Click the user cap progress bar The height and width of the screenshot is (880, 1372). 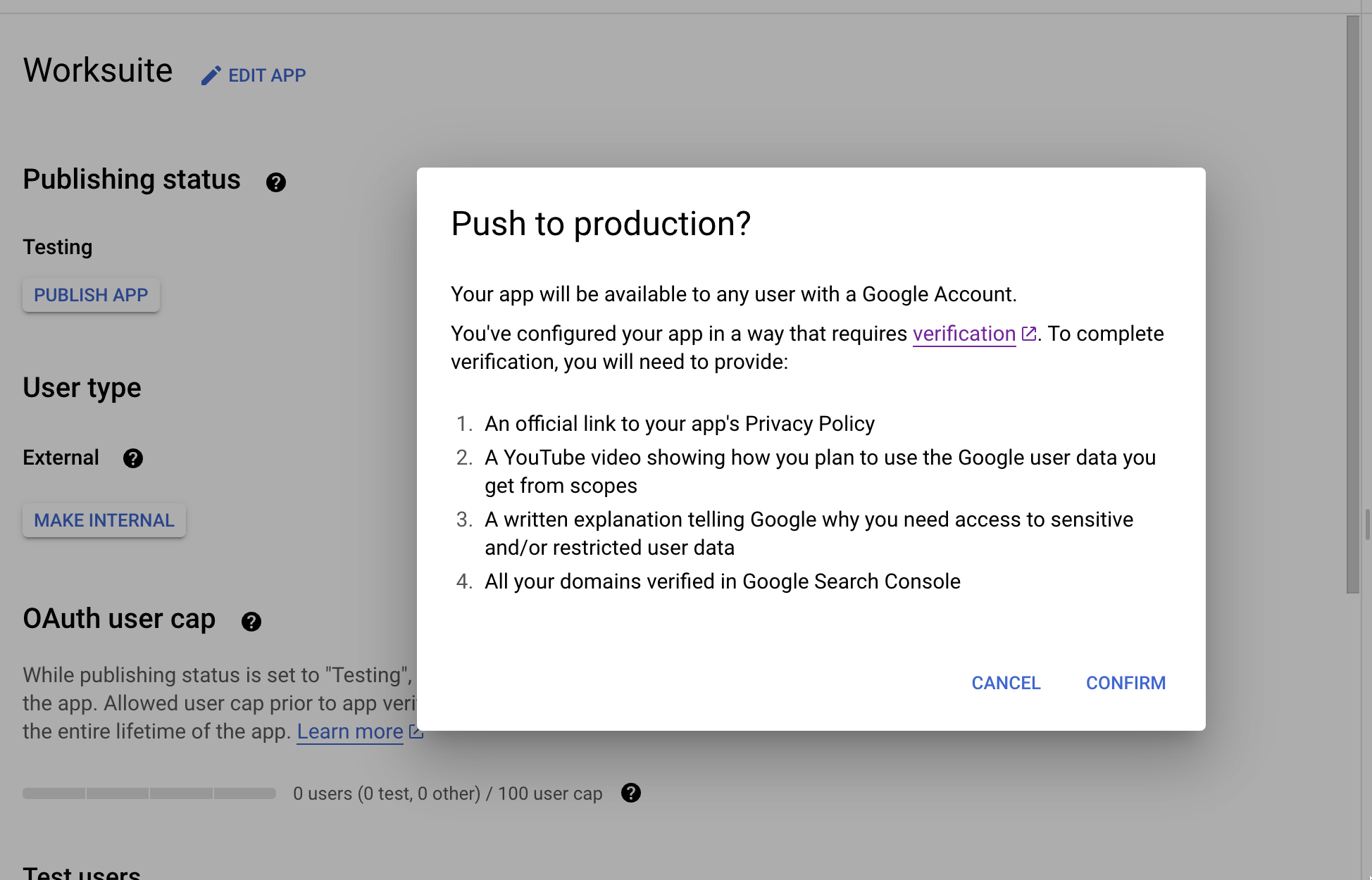(x=149, y=793)
